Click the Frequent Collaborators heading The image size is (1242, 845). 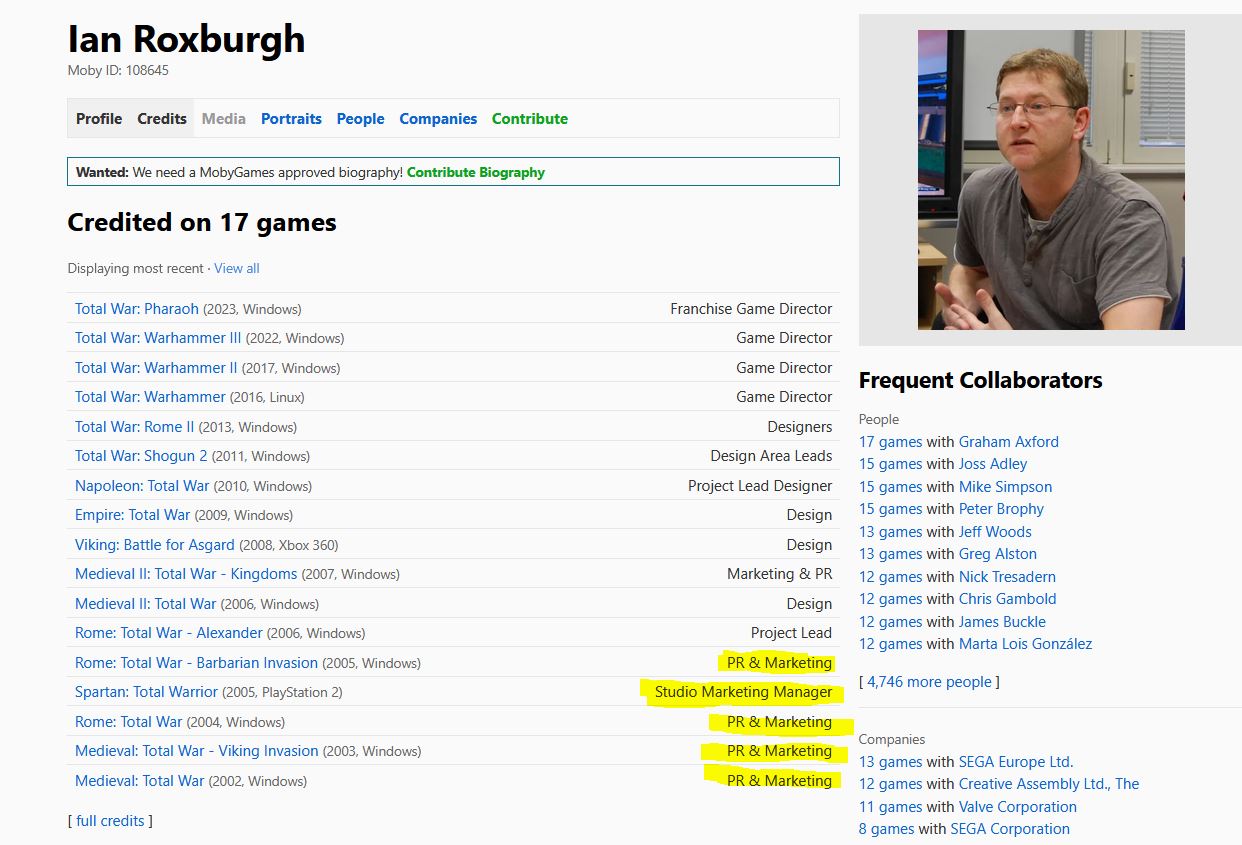[x=980, y=380]
